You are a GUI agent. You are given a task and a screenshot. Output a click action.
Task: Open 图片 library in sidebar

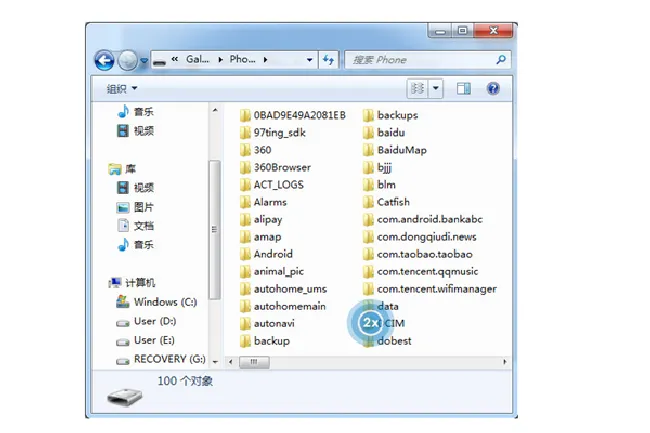(x=135, y=207)
